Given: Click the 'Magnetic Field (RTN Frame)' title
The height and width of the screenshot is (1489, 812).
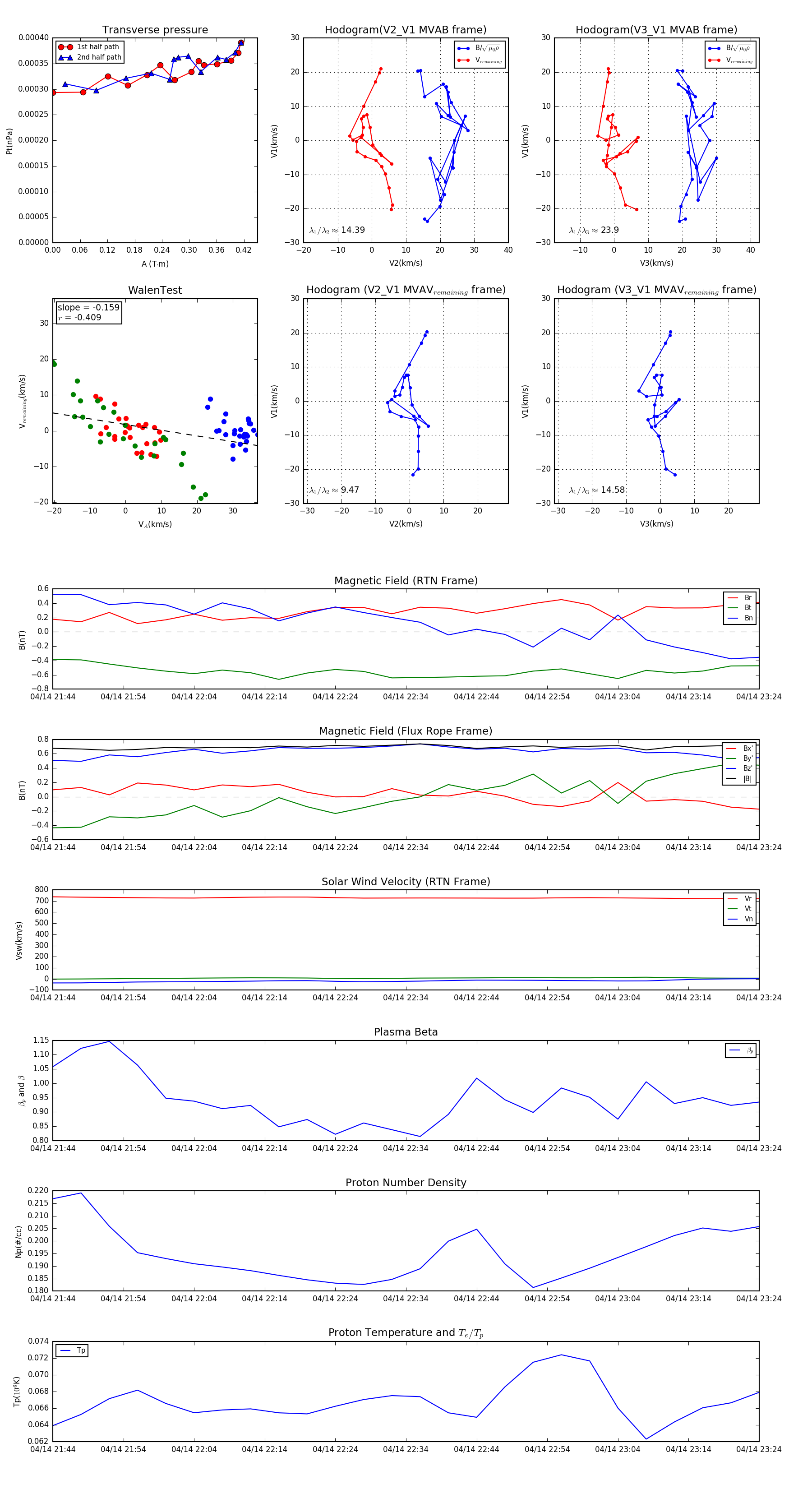Looking at the screenshot, I should 406,581.
